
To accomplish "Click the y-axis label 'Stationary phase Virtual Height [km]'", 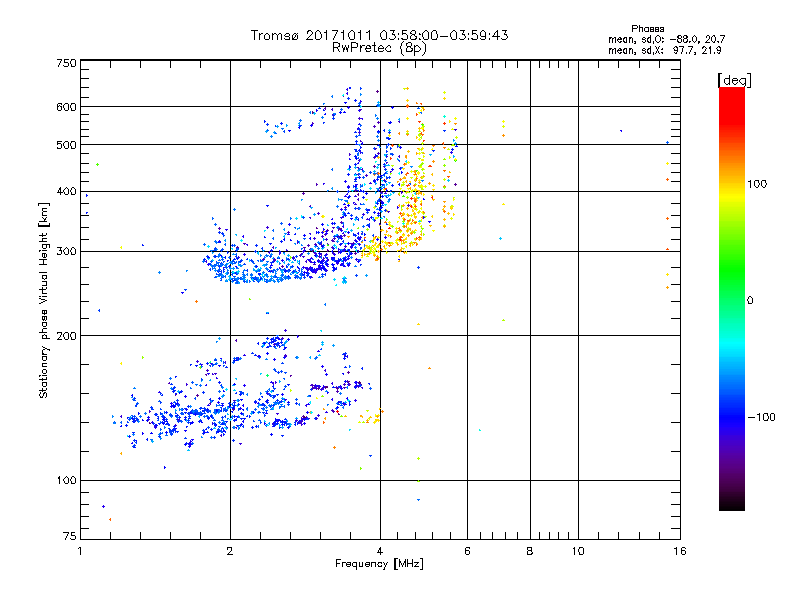I will click(x=44, y=301).
